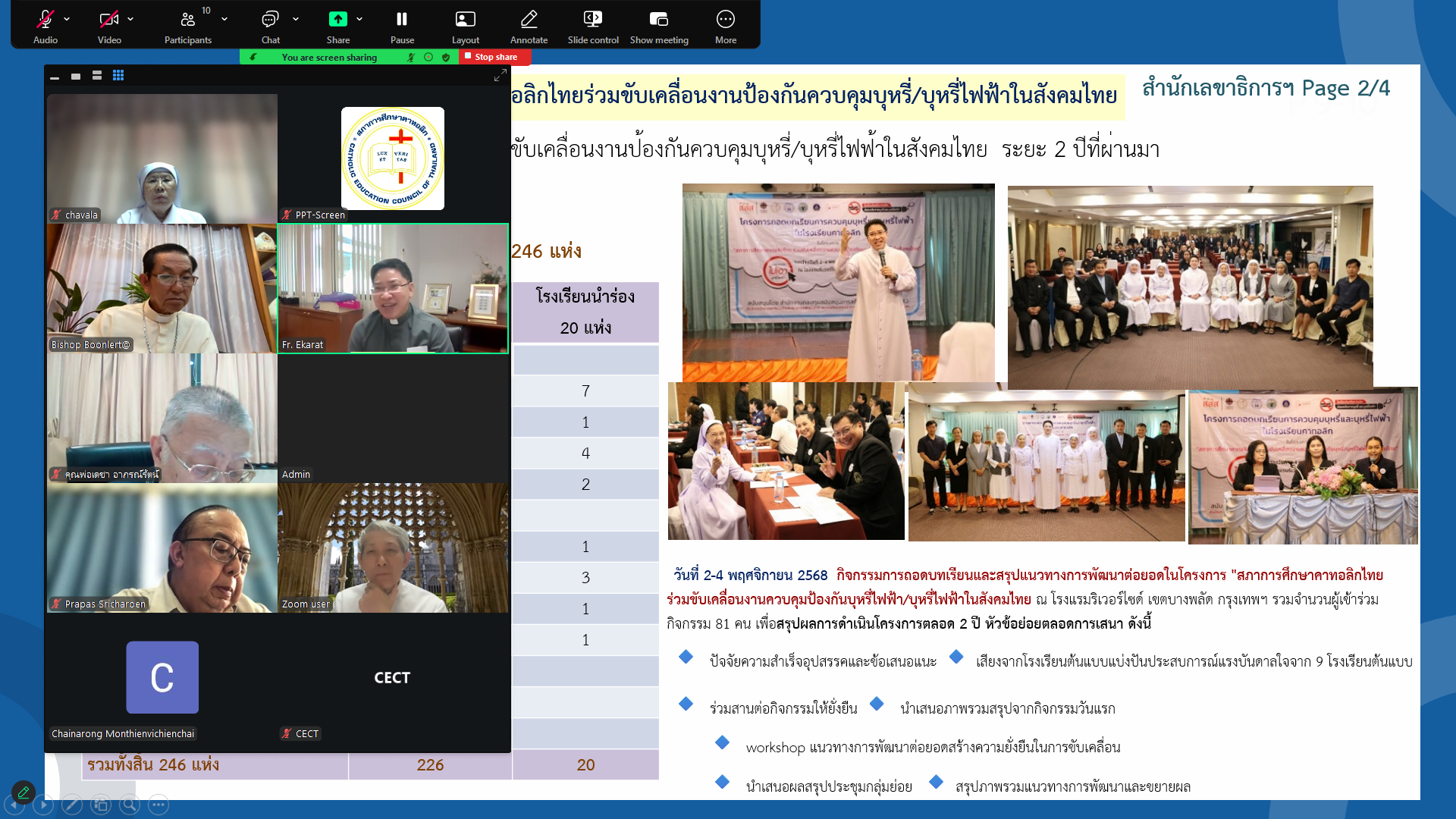Click the green Share icon
This screenshot has height=819, width=1456.
[337, 20]
